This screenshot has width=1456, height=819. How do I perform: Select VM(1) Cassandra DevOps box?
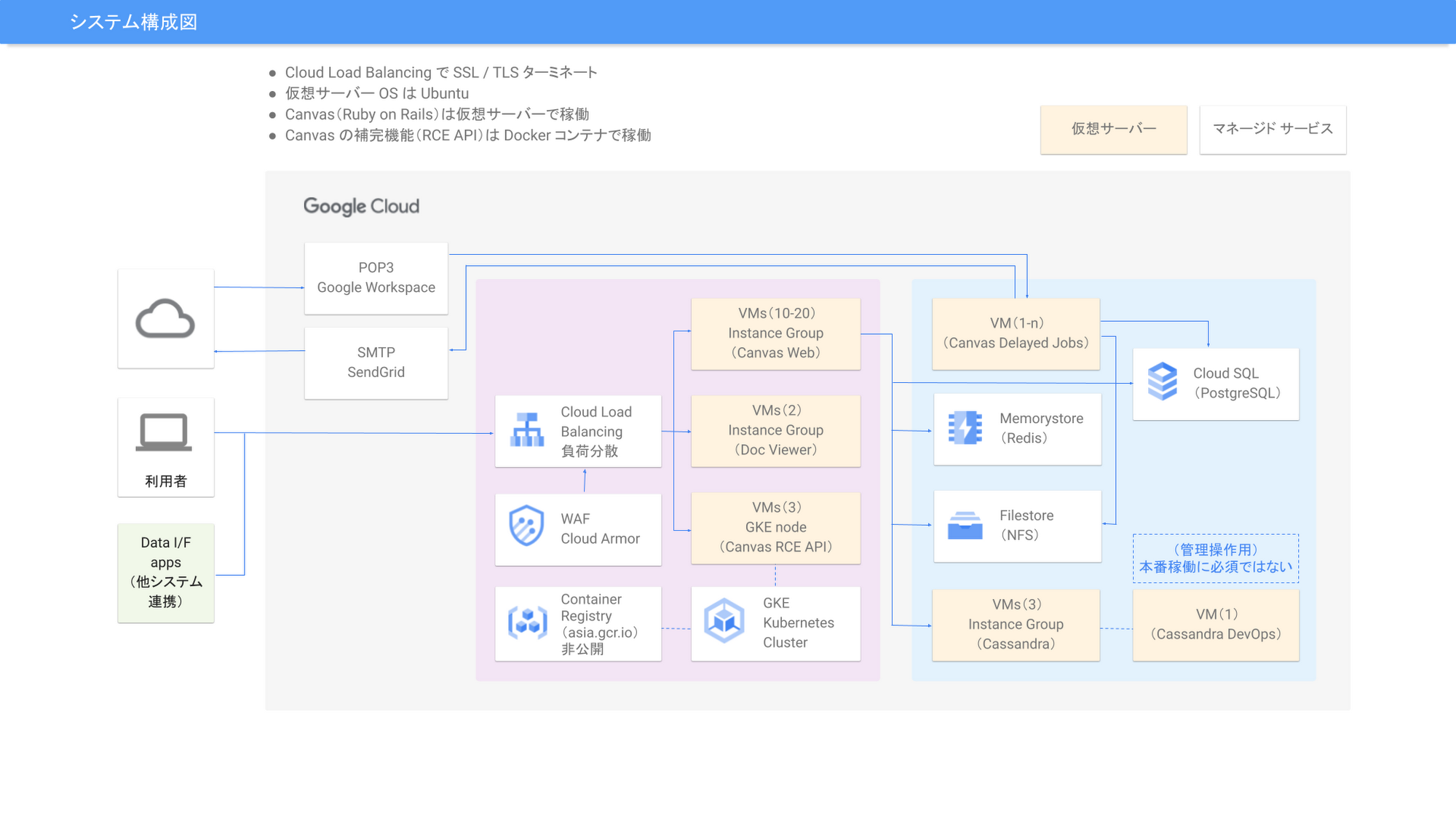click(1216, 625)
